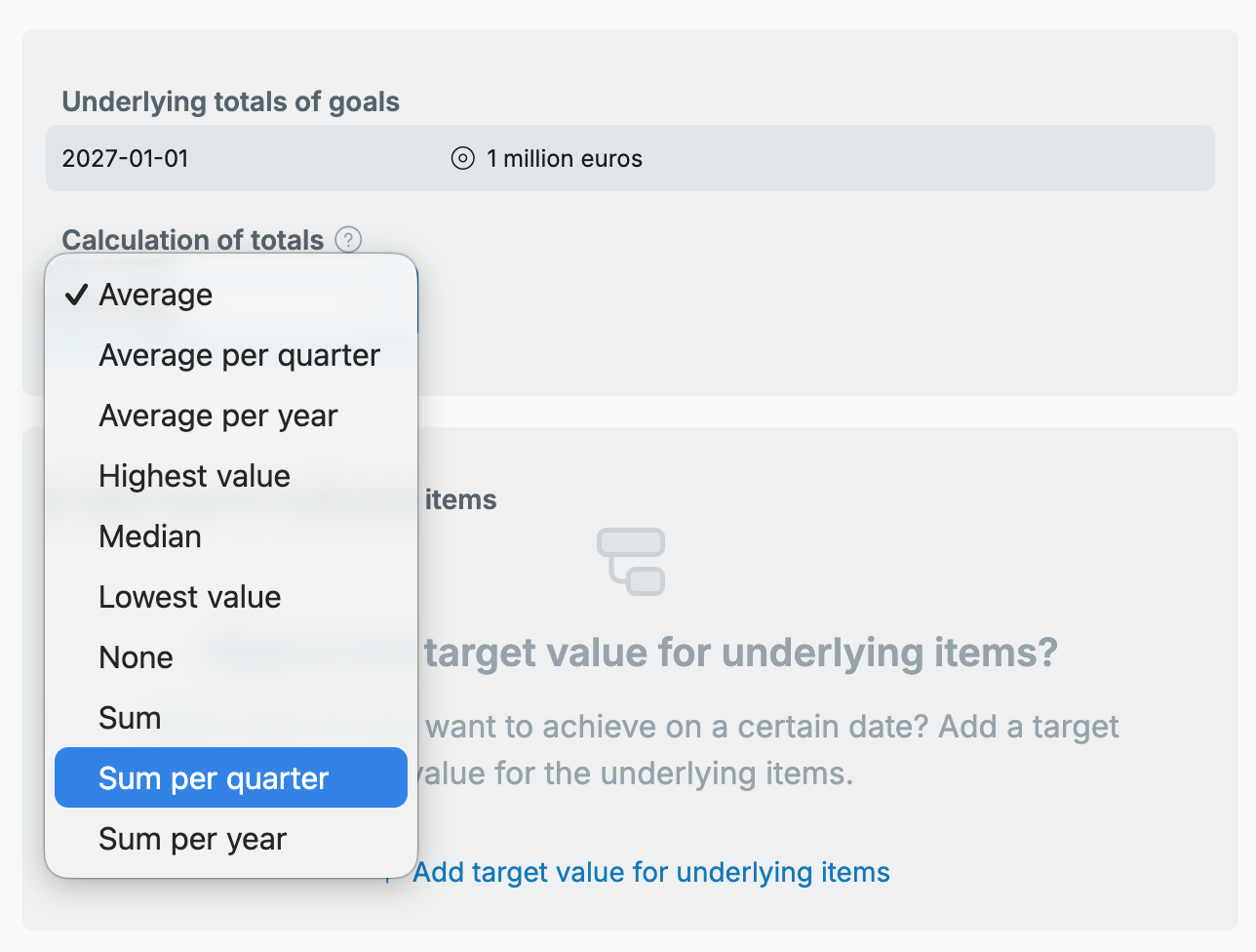This screenshot has width=1256, height=952.
Task: Choose Sum per year option
Action: point(193,839)
